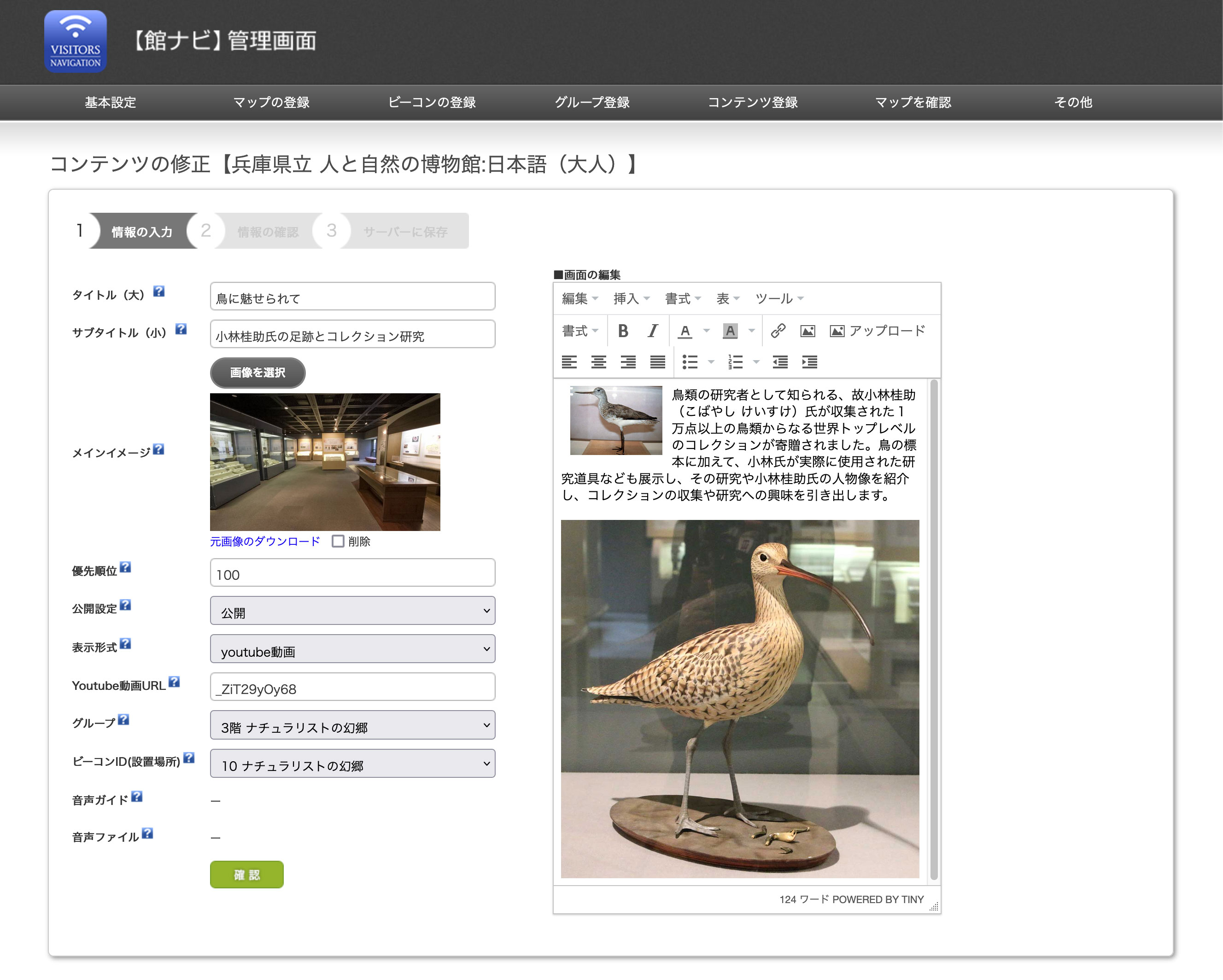Open help icon beside メインイメージ
This screenshot has height=980, width=1223.
point(159,449)
